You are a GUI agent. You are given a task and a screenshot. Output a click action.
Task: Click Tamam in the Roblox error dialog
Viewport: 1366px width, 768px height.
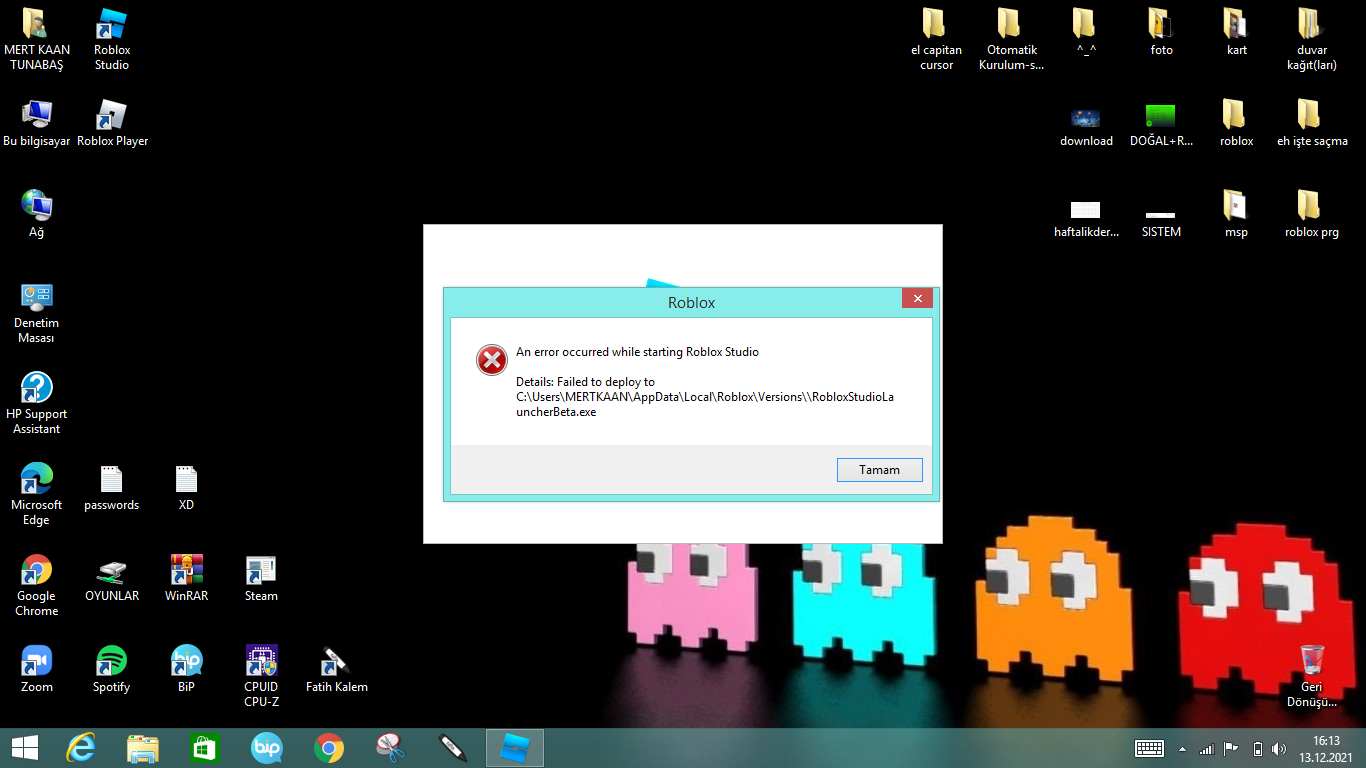pyautogui.click(x=879, y=470)
